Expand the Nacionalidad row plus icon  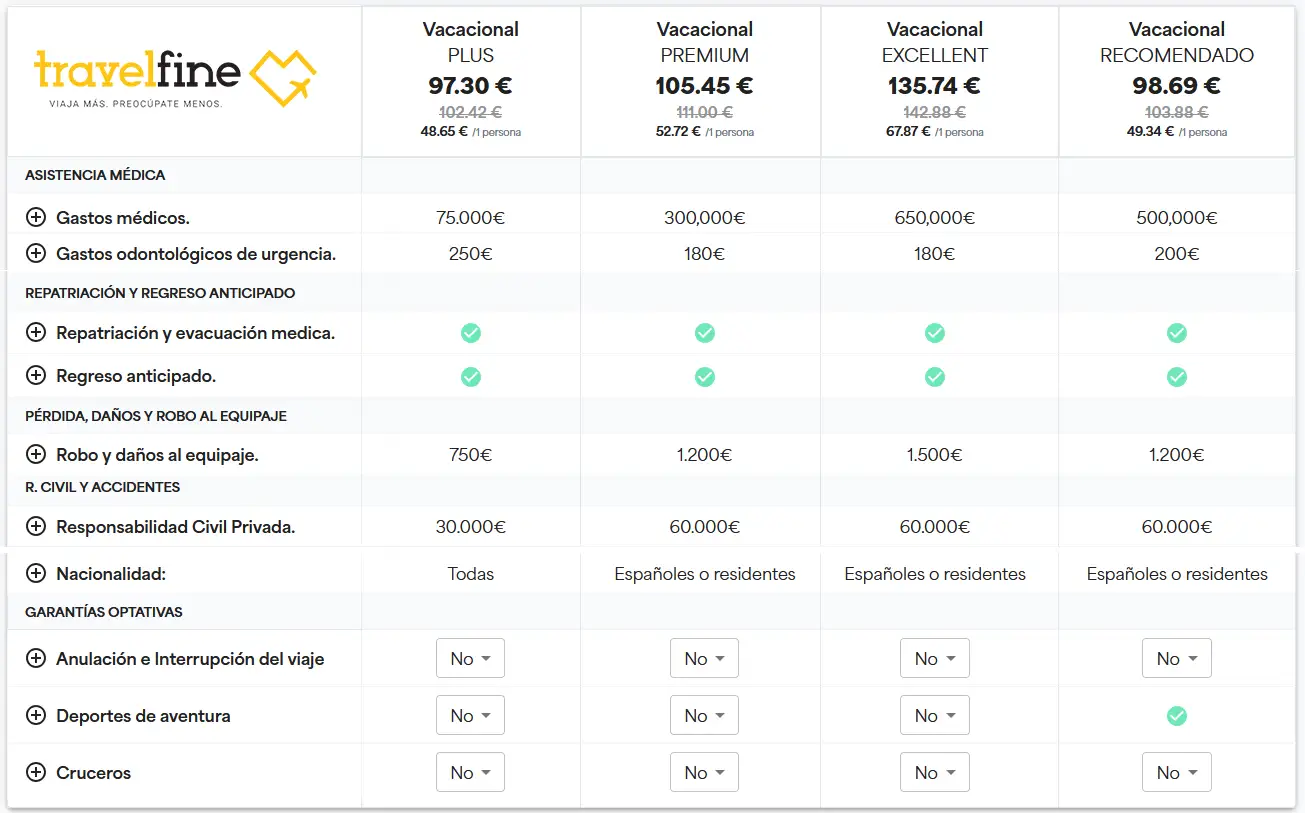click(36, 574)
